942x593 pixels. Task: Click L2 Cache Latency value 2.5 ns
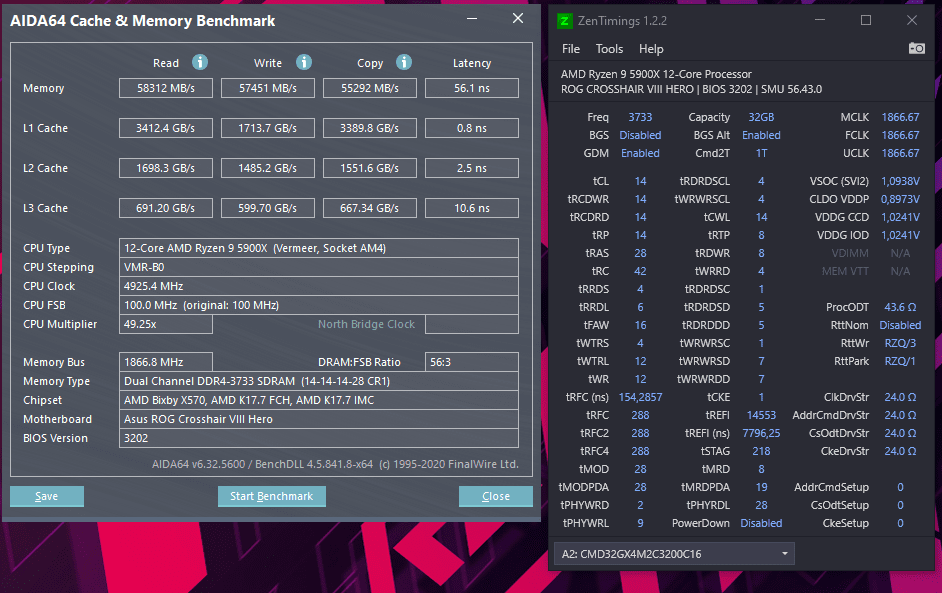point(472,168)
